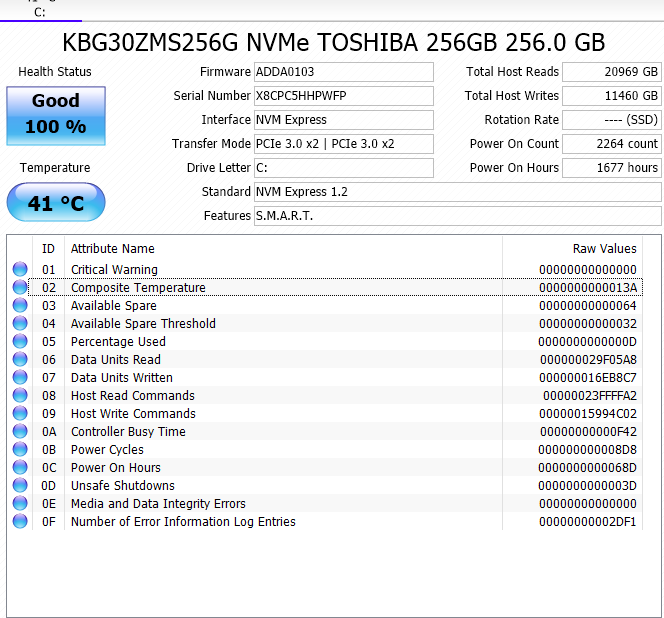Click raw value 00000015994C02
Image resolution: width=664 pixels, height=618 pixels.
point(588,414)
